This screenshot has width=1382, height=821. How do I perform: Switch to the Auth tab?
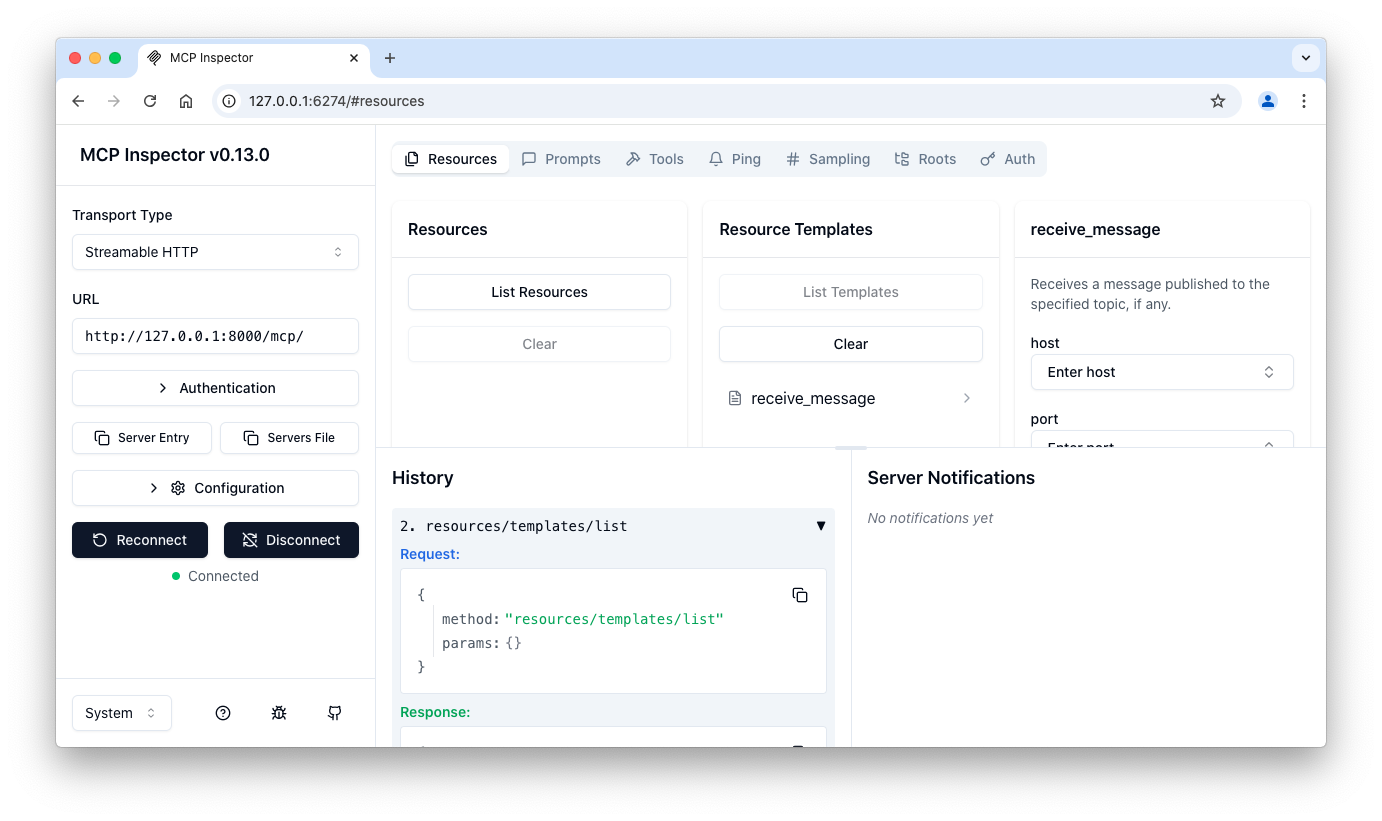pyautogui.click(x=1008, y=159)
